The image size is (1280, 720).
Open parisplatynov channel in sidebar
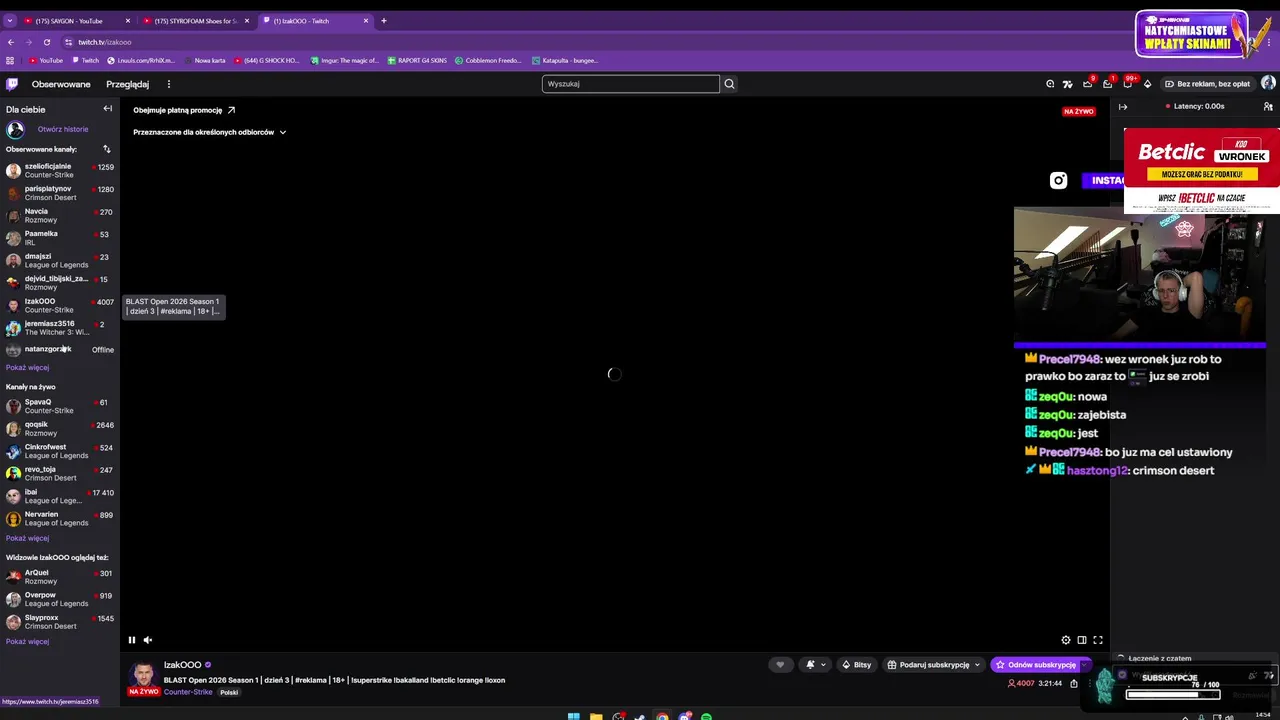(x=60, y=193)
